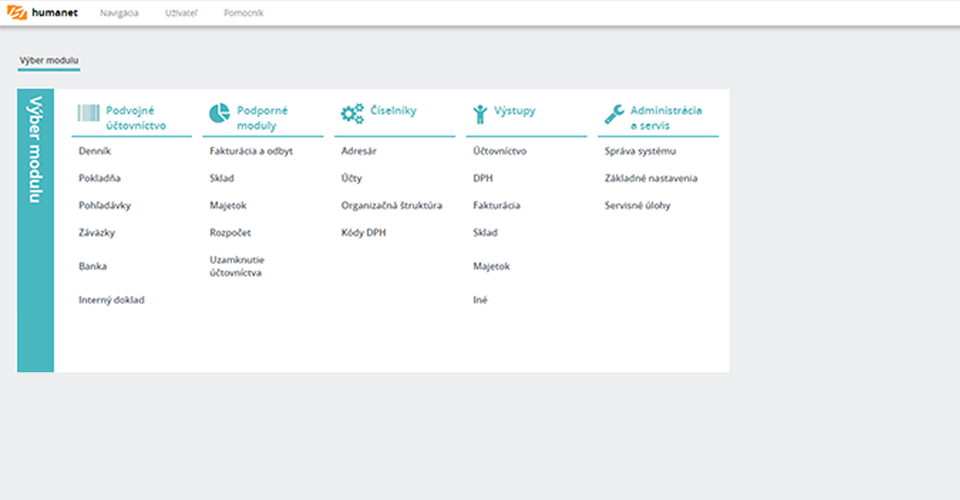
Task: Go to Základné nastavenia
Action: [x=651, y=178]
